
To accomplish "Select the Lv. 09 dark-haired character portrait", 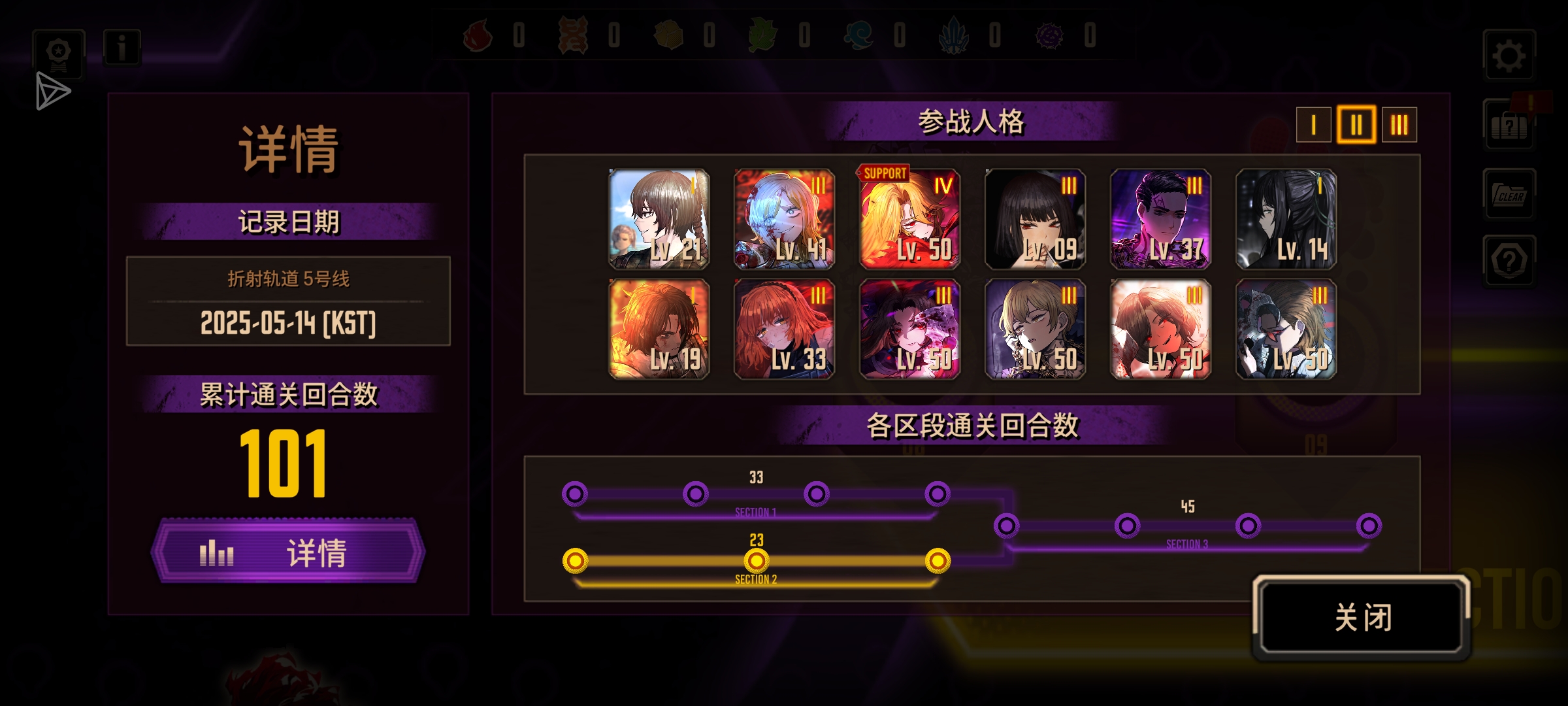I will [1035, 219].
